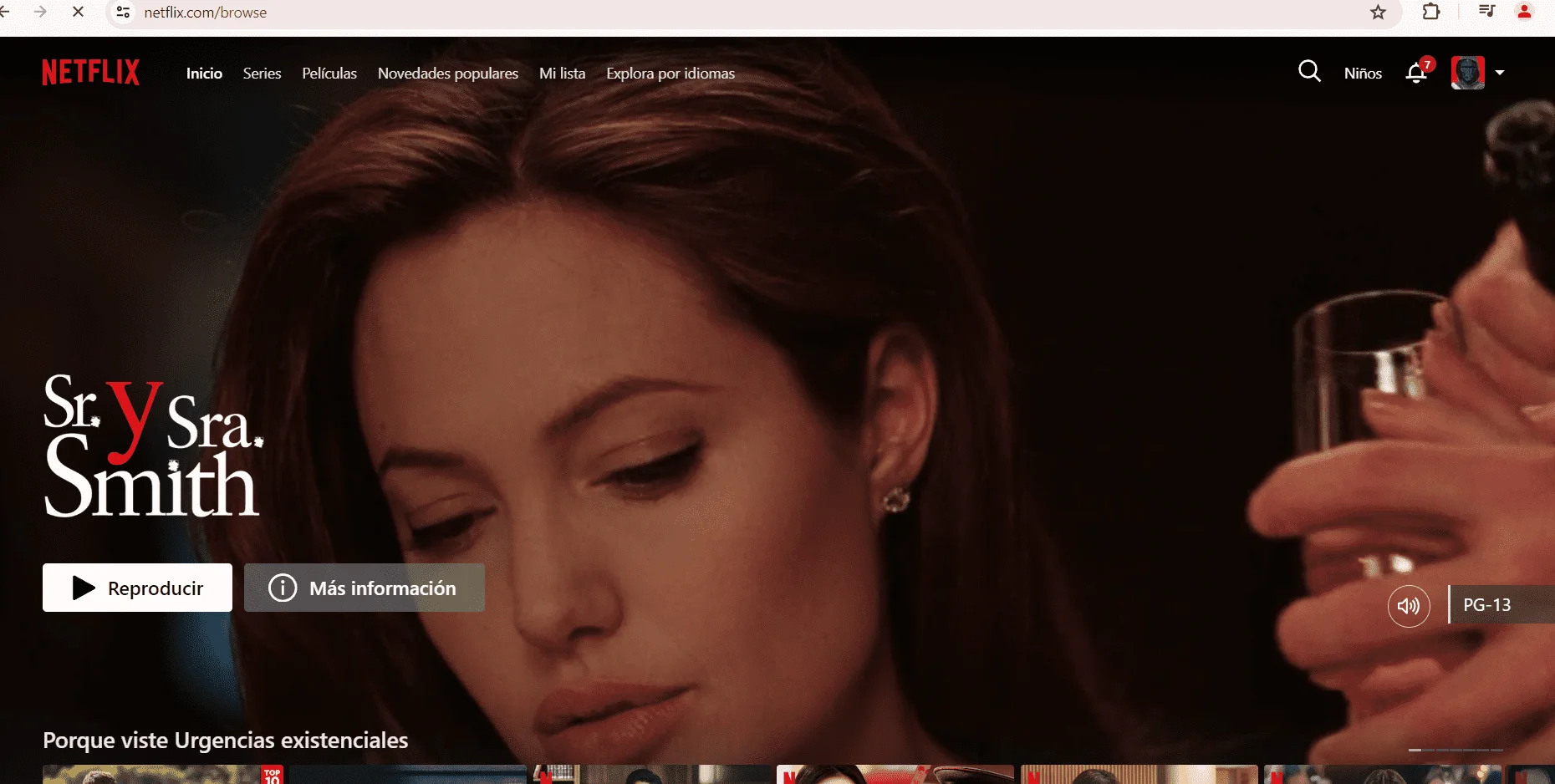Click the row pagination indicator

1456,750
